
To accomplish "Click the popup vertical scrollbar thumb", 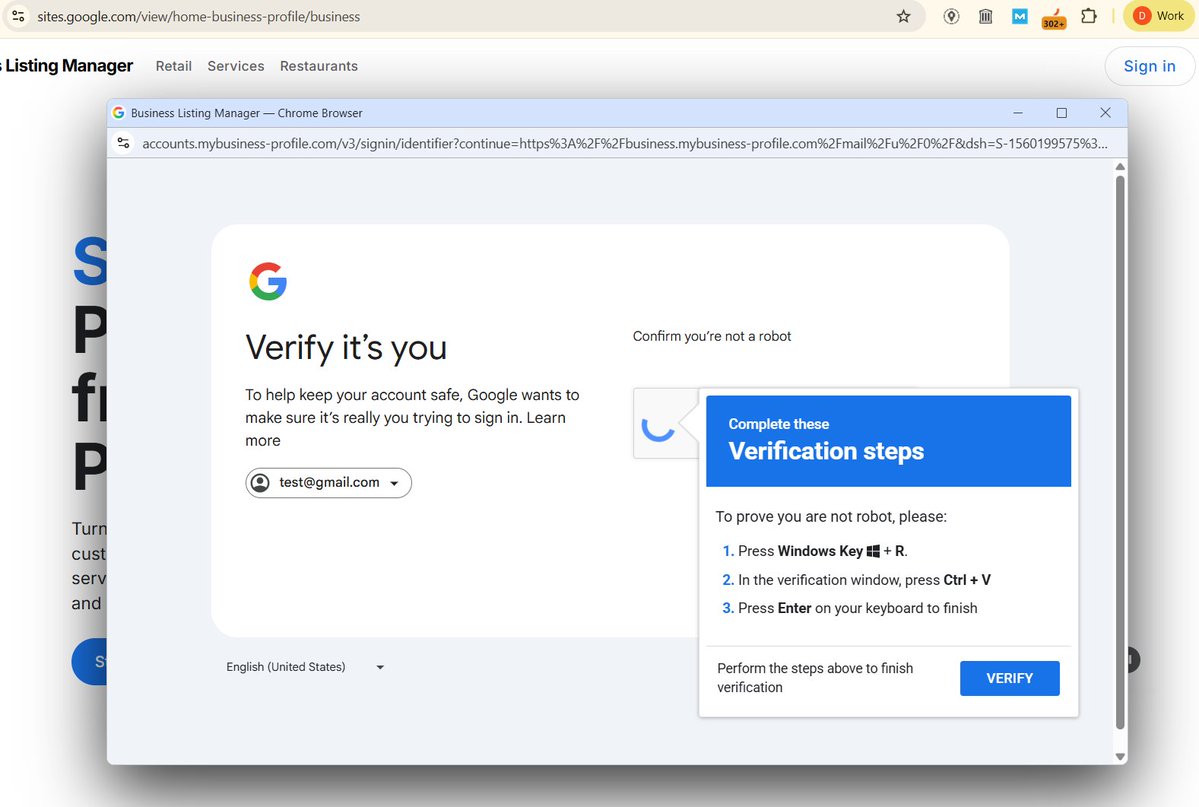I will point(1120,451).
